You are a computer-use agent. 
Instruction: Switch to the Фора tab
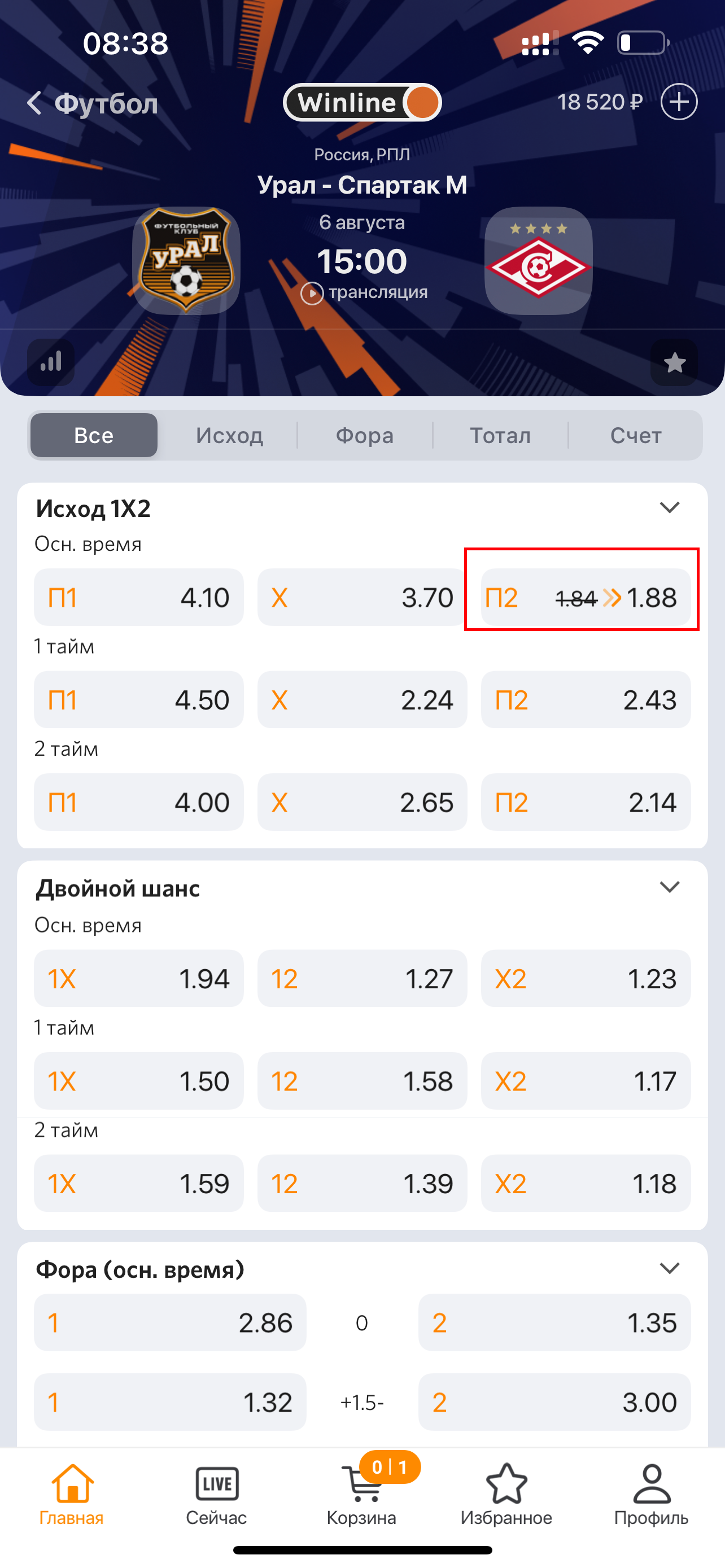click(365, 435)
